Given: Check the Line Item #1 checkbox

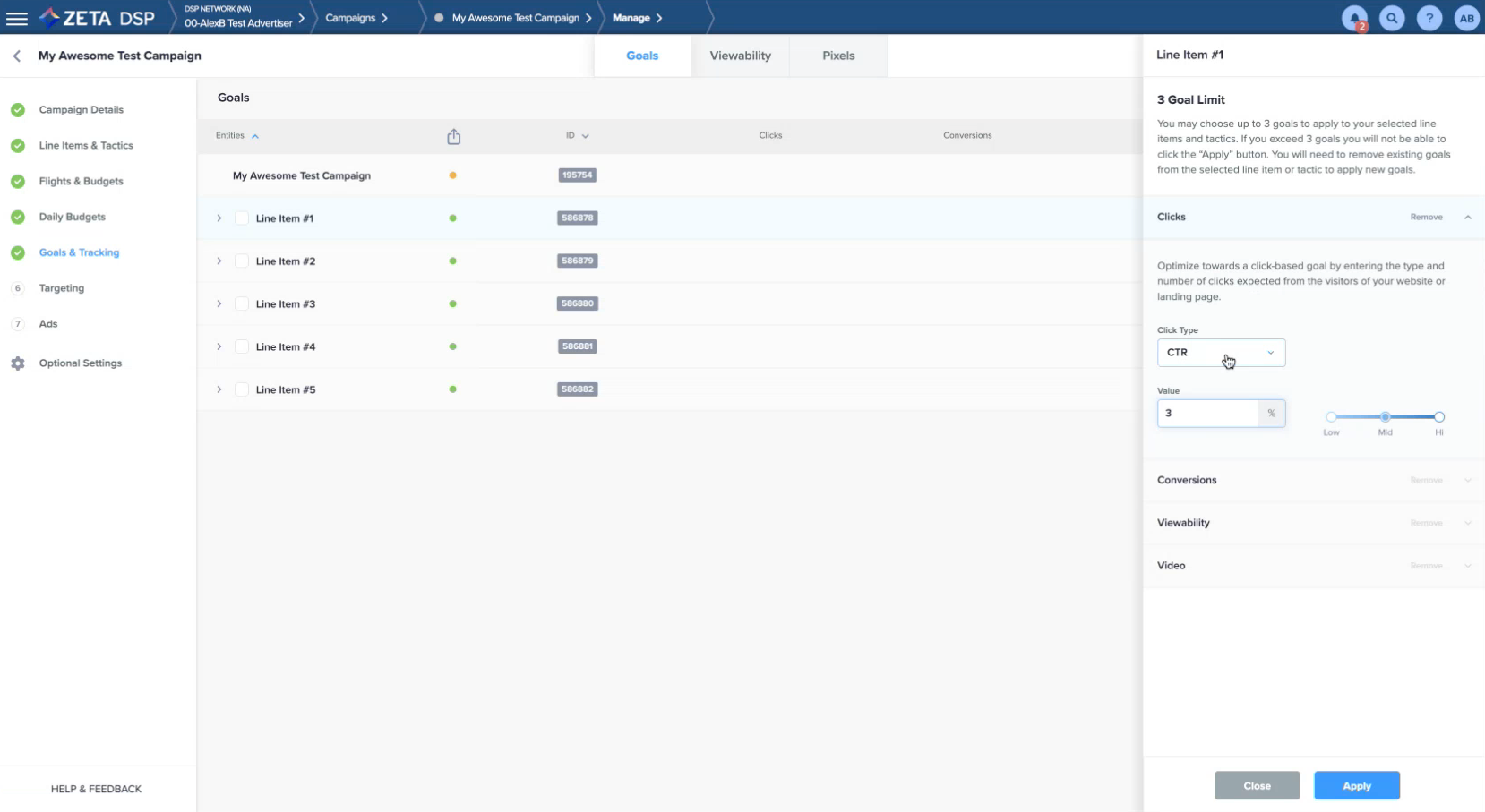Looking at the screenshot, I should tap(241, 218).
